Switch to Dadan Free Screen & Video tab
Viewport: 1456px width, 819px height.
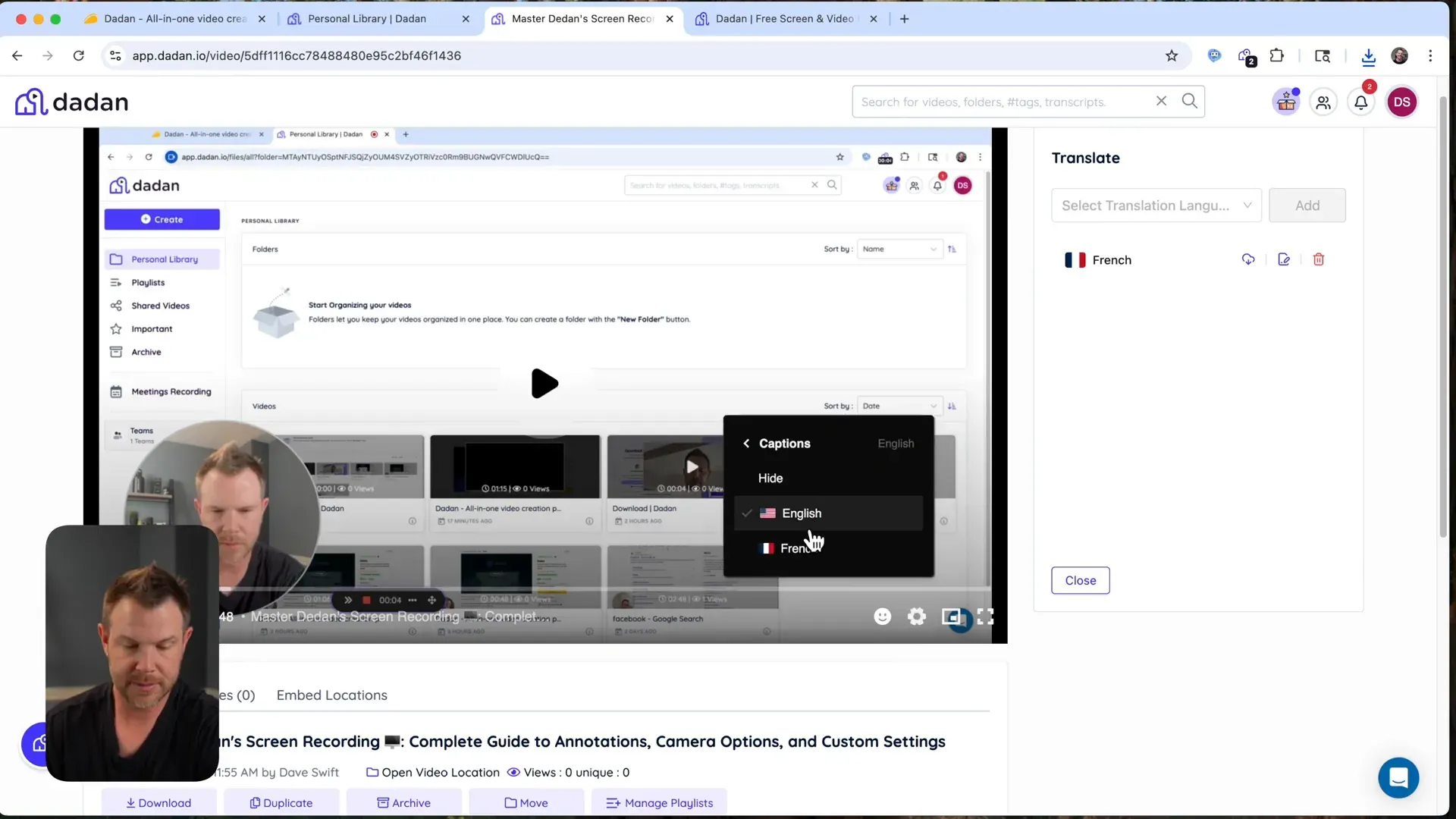point(784,19)
